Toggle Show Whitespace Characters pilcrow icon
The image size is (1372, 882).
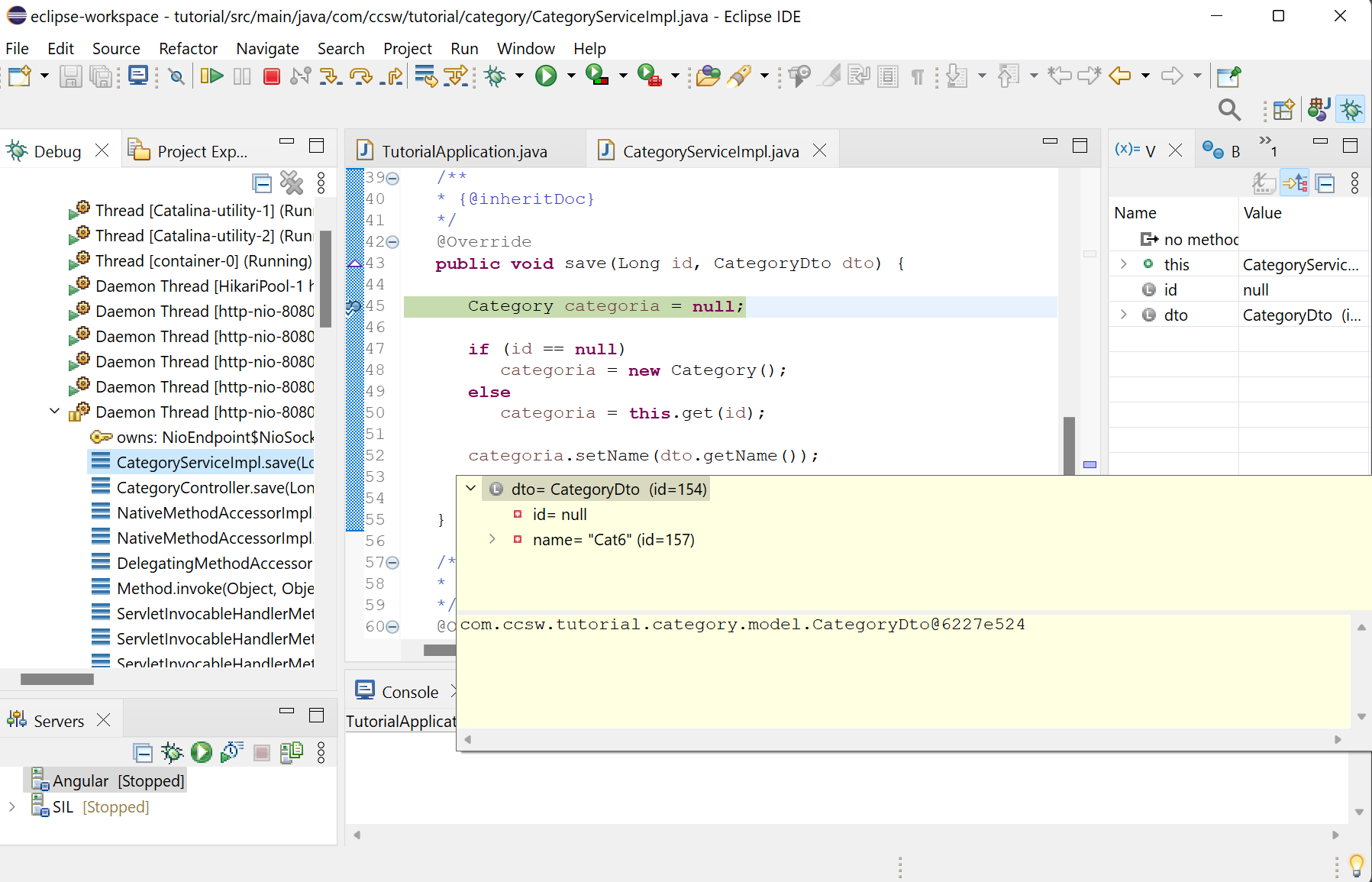click(917, 76)
